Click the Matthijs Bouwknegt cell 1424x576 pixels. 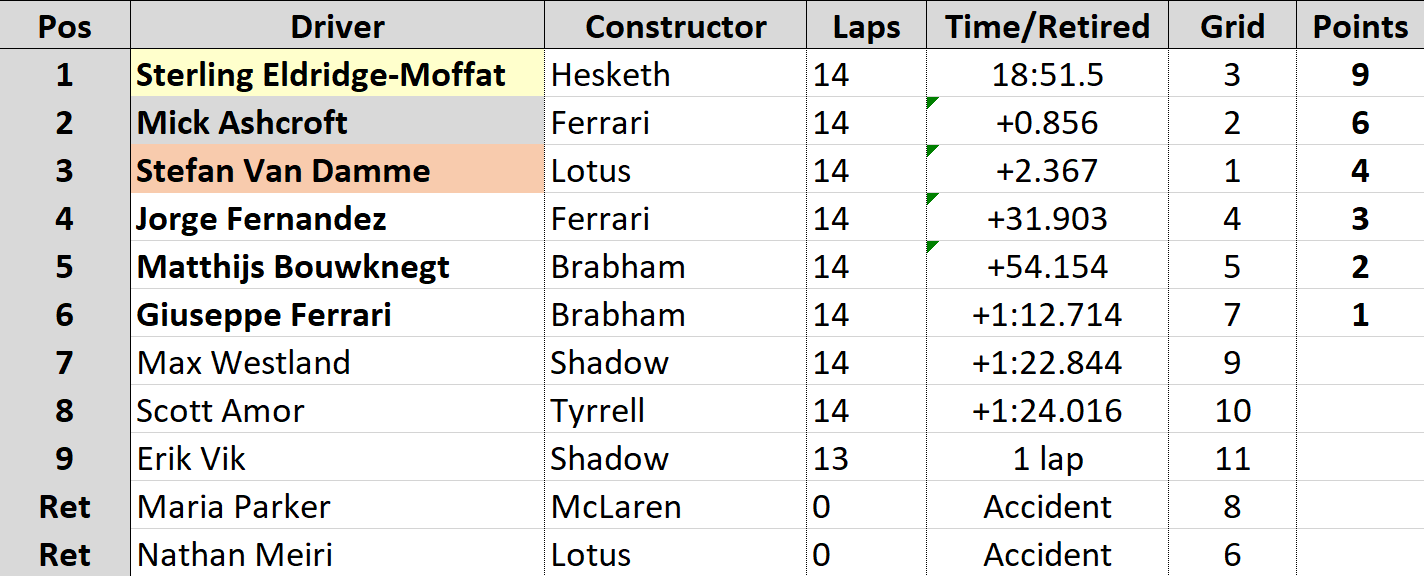click(337, 267)
